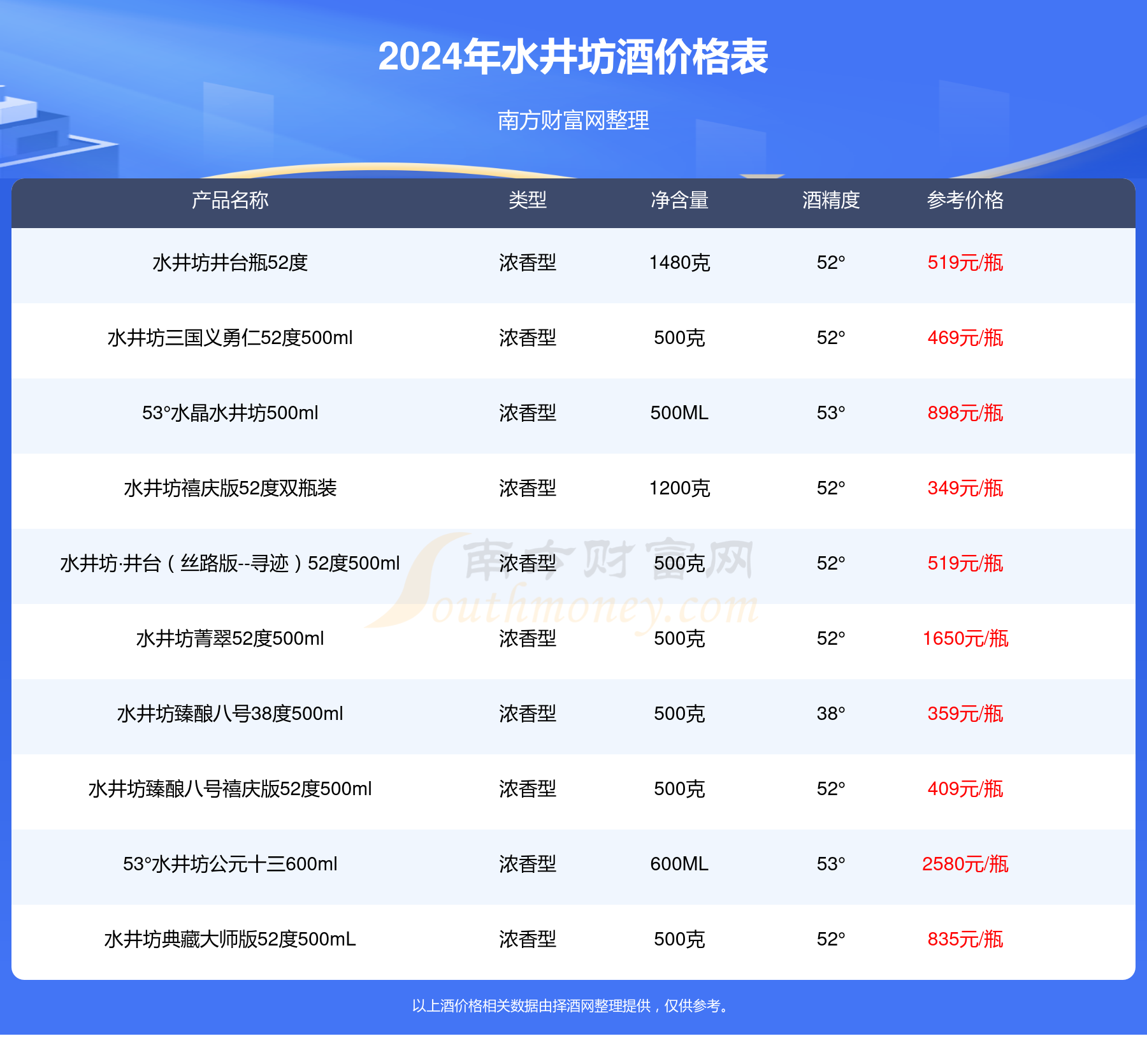The image size is (1147, 1064).
Task: Click 519元/瓶 in the 井台瓶52度 row
Action: 965,262
